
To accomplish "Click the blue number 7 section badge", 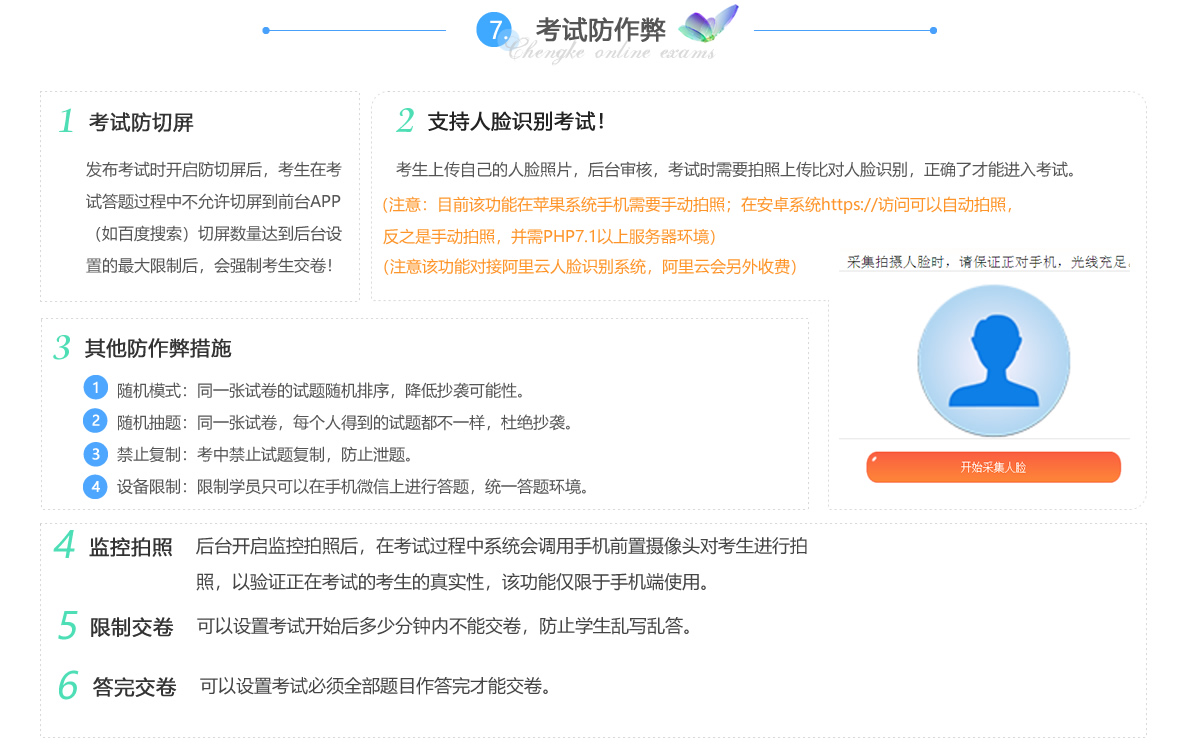I will 494,29.
